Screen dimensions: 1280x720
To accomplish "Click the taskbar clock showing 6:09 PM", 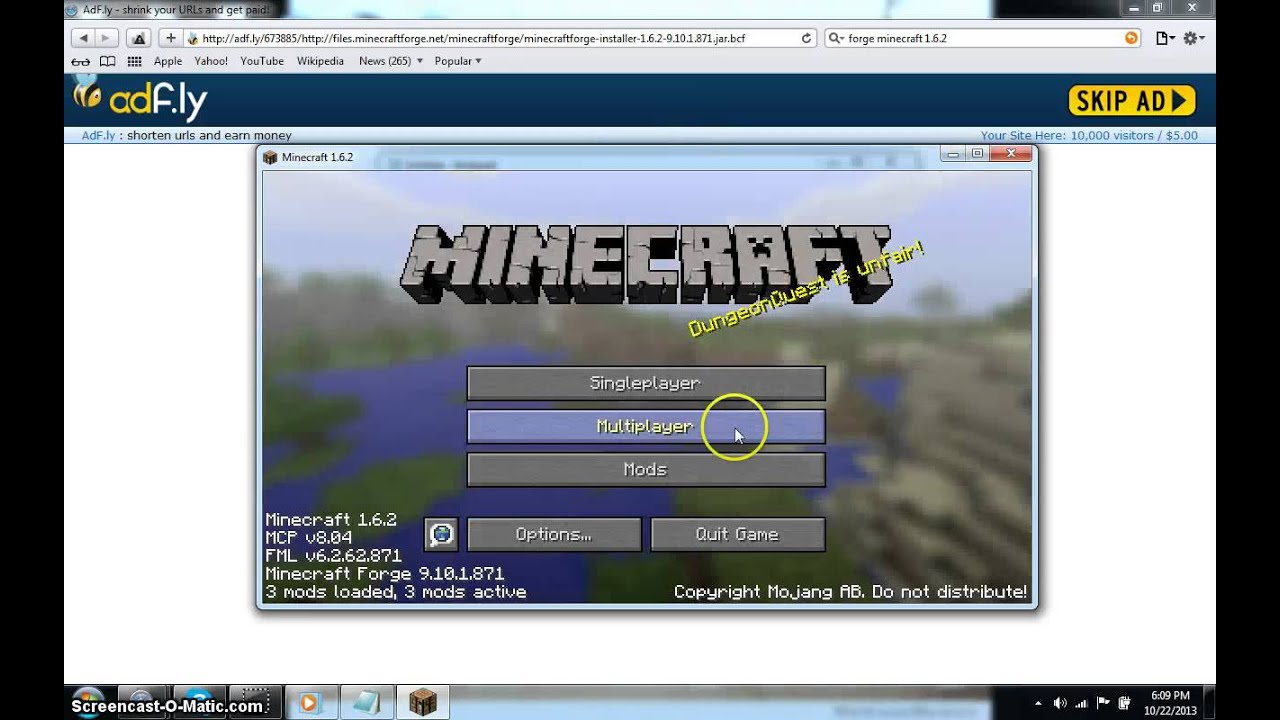I will (1169, 703).
